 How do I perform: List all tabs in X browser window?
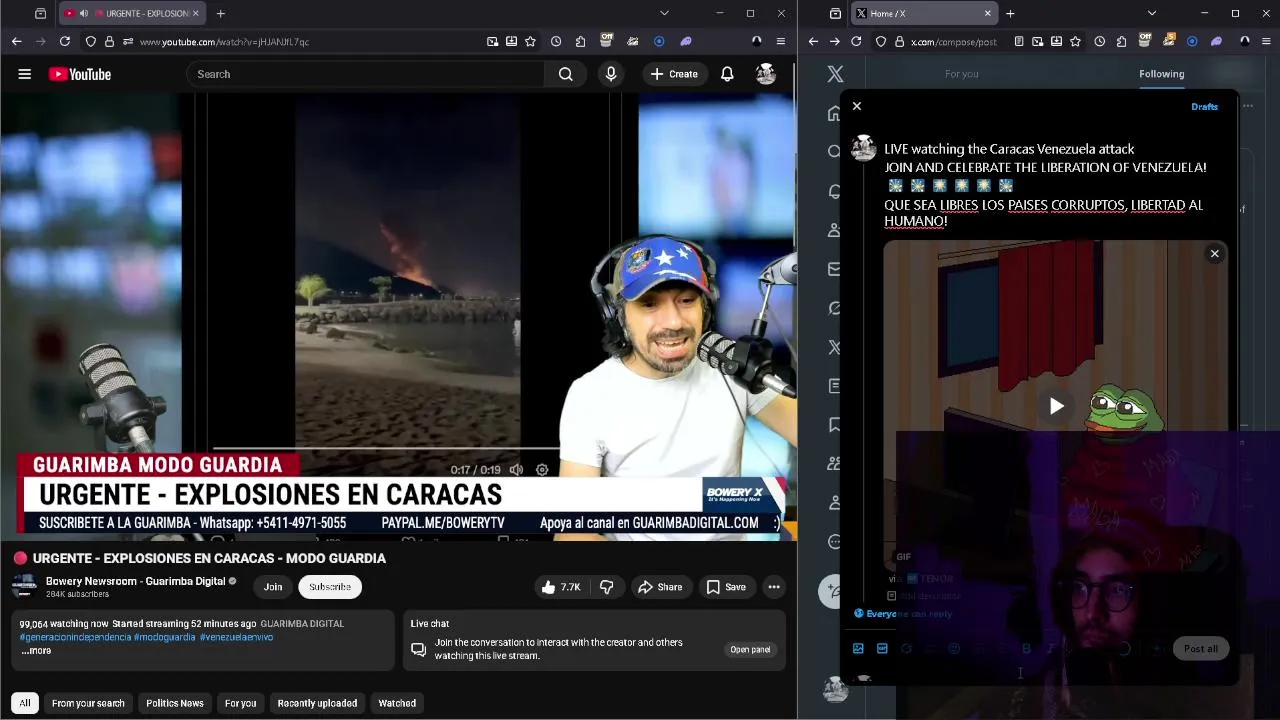click(1151, 13)
